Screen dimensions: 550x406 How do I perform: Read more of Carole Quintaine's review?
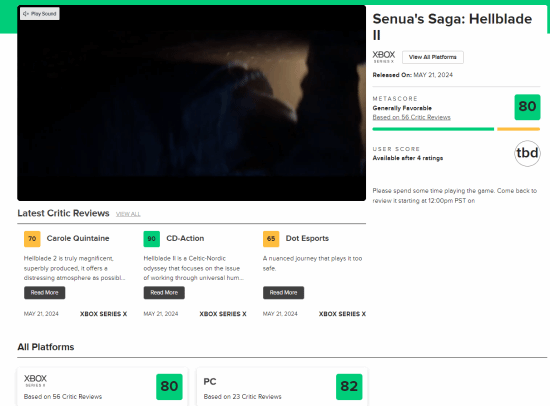coord(45,293)
